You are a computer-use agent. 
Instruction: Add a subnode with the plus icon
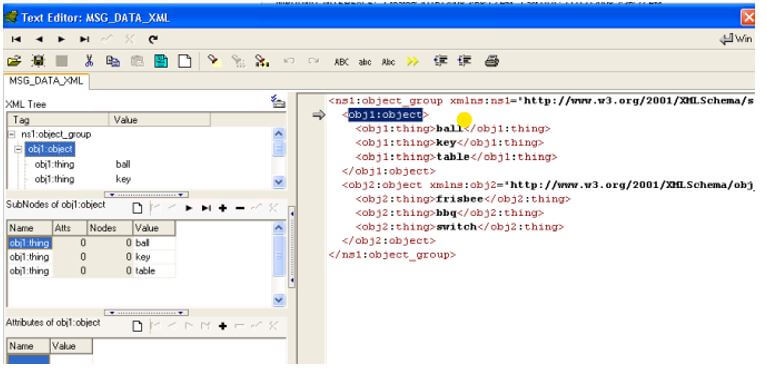point(223,208)
